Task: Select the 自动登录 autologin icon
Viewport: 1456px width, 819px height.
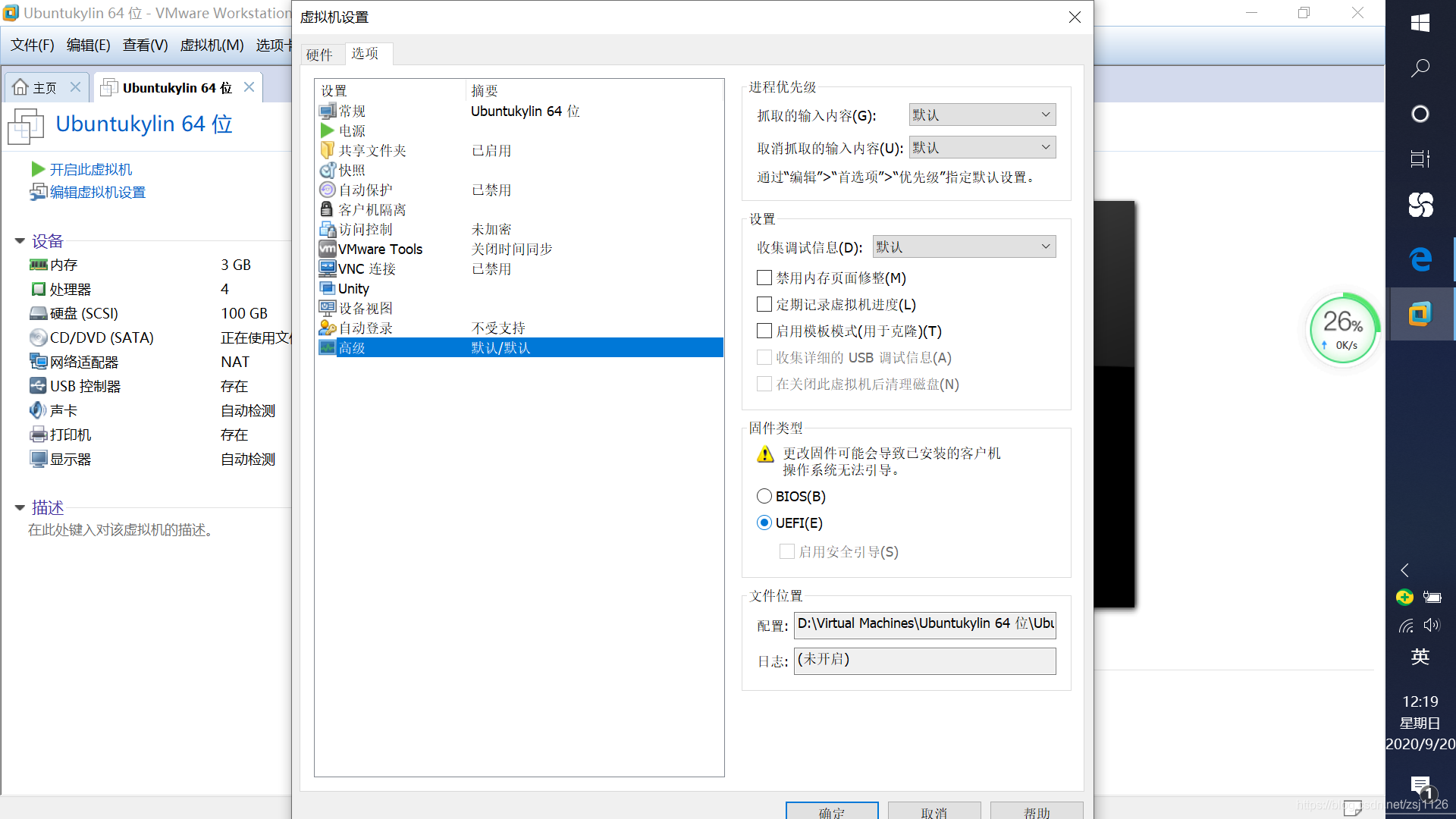Action: coord(328,328)
